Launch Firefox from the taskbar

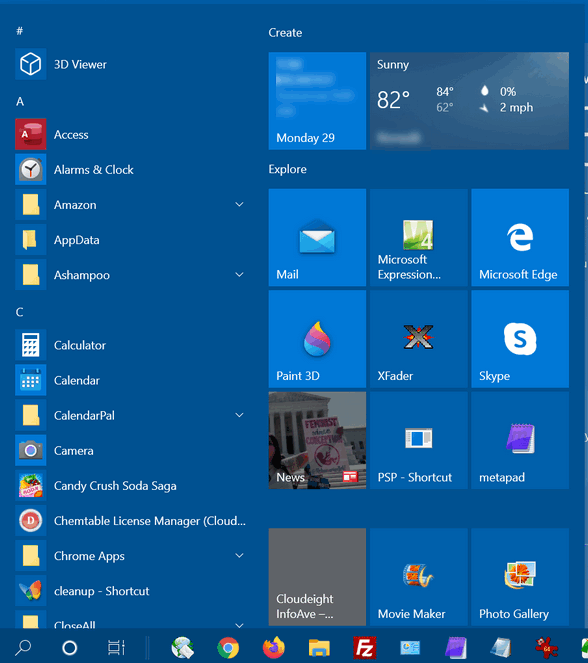tap(273, 647)
